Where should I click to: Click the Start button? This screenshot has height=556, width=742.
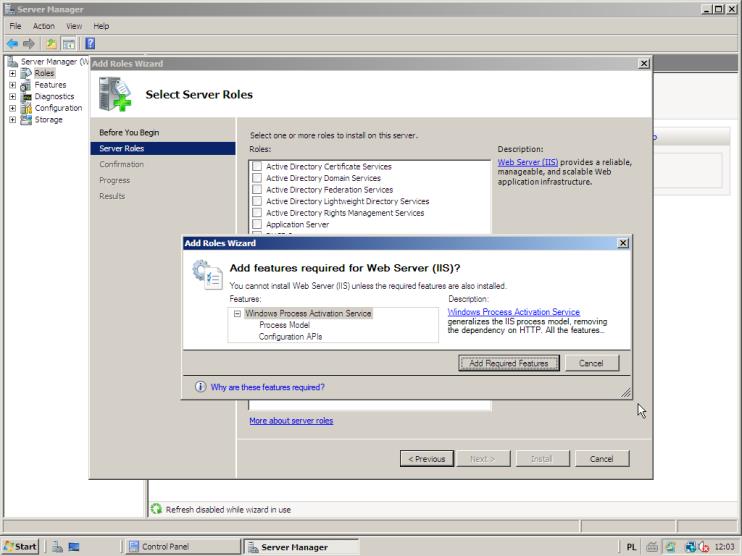click(x=20, y=547)
